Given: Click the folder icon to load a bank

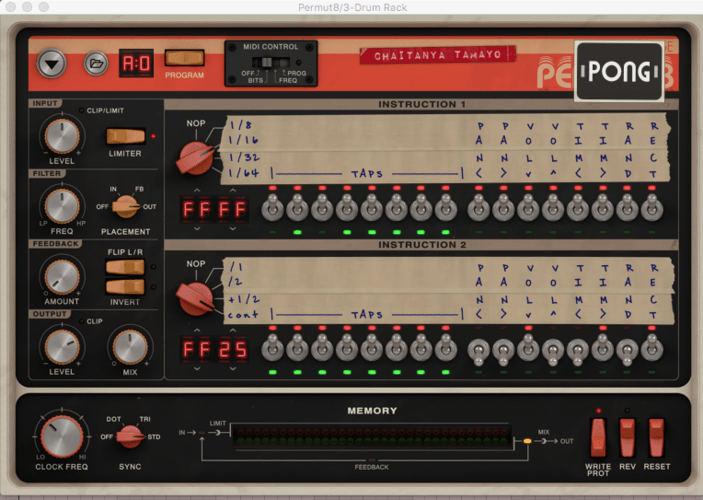Looking at the screenshot, I should point(96,64).
